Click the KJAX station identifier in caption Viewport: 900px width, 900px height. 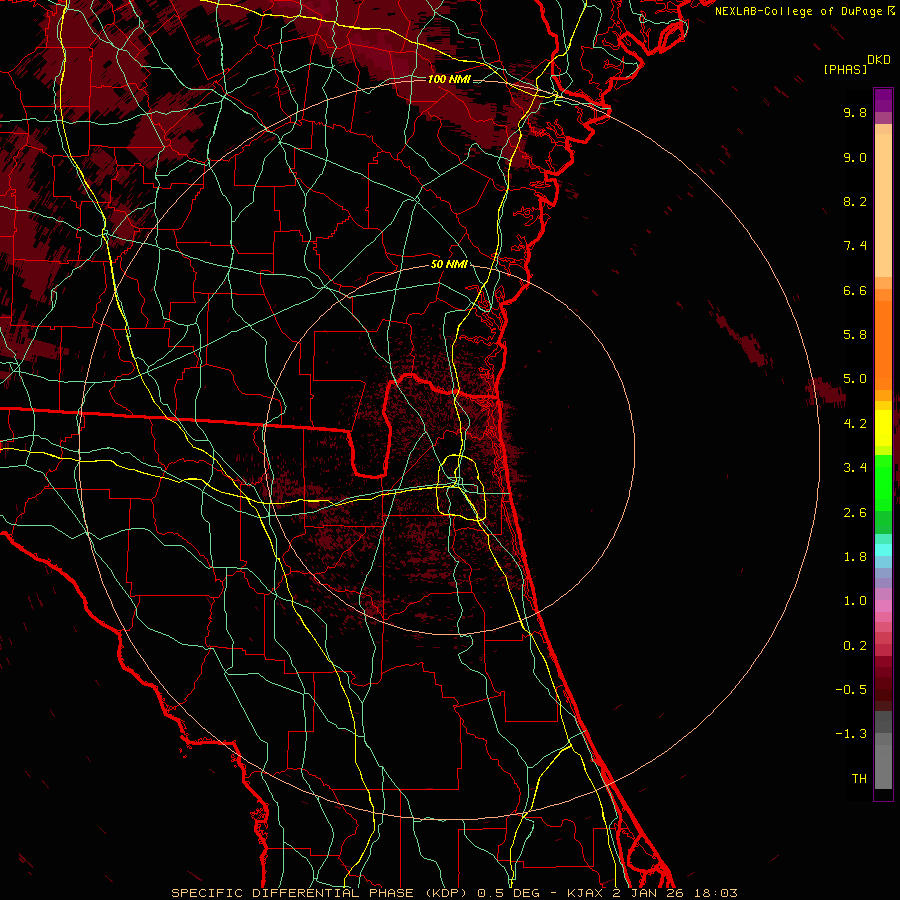pyautogui.click(x=585, y=893)
